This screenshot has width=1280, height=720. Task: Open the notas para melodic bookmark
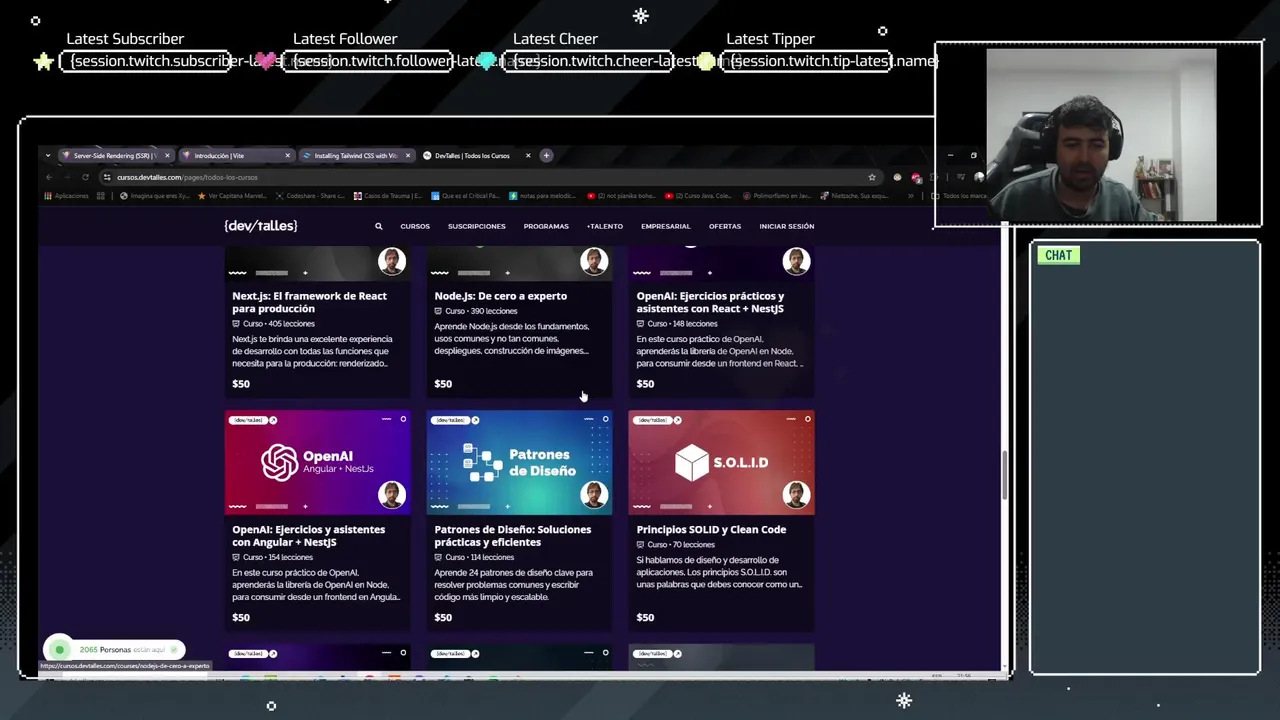[x=544, y=196]
